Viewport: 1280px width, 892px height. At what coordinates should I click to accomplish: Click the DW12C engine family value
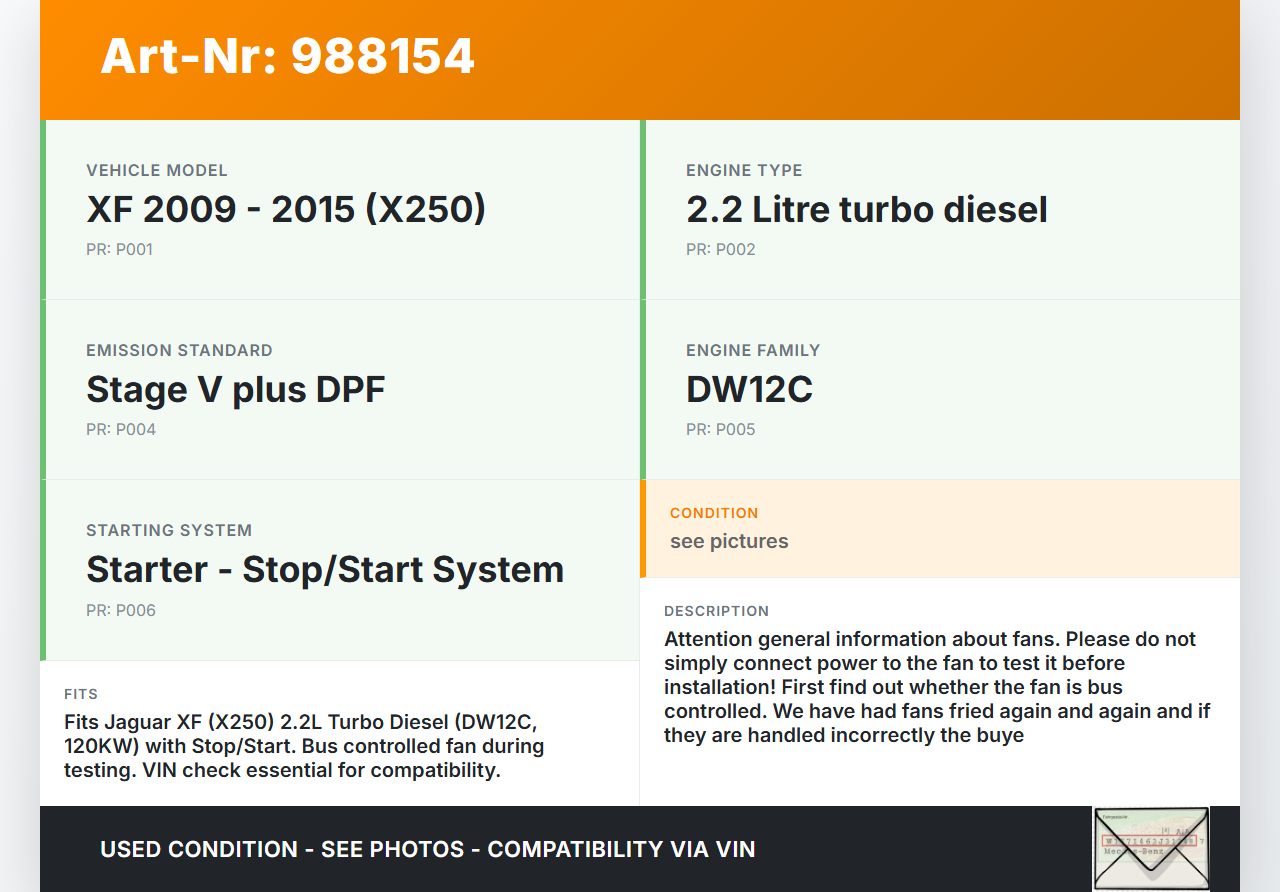pyautogui.click(x=749, y=389)
